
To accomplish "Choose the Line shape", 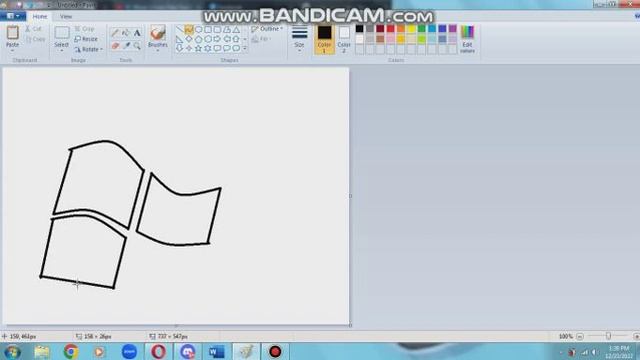I will click(179, 29).
